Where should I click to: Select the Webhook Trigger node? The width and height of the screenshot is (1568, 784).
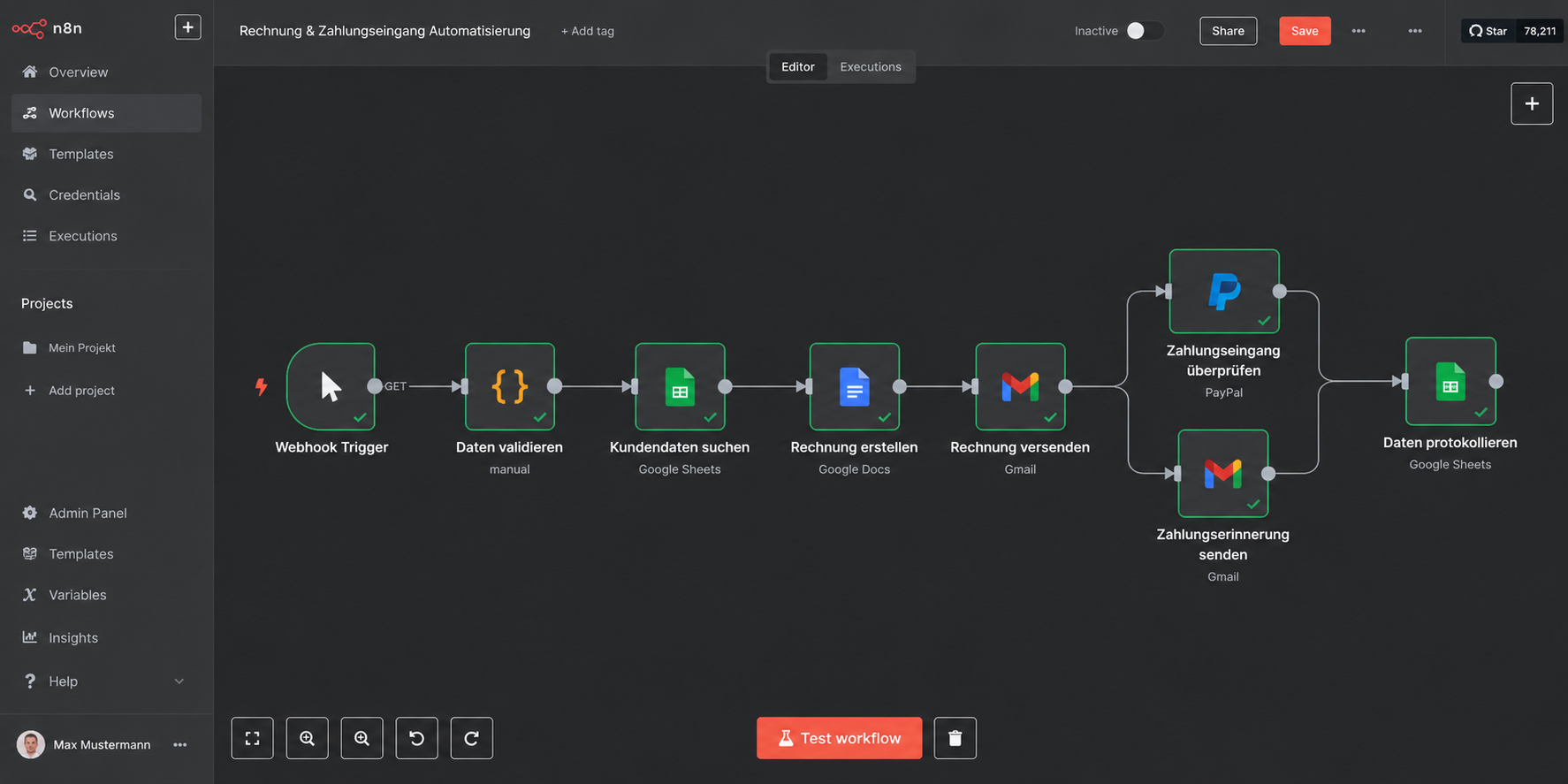point(331,386)
